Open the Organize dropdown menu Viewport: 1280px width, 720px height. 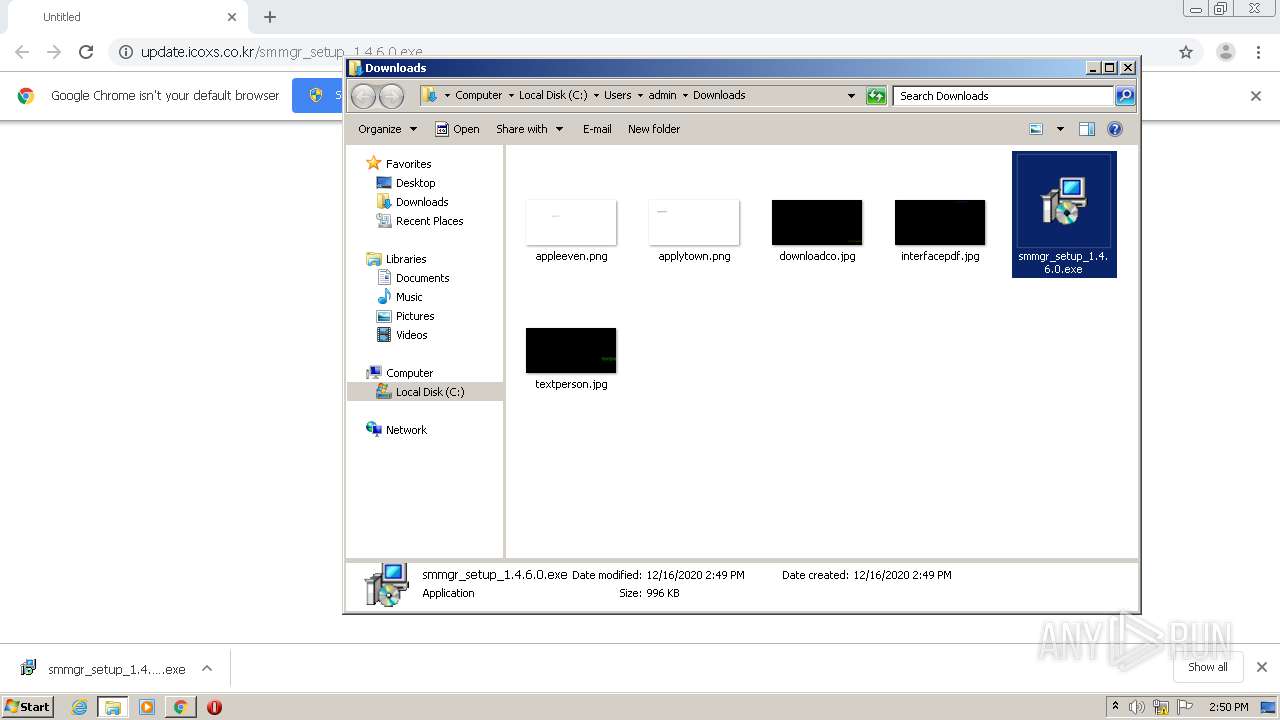point(387,129)
